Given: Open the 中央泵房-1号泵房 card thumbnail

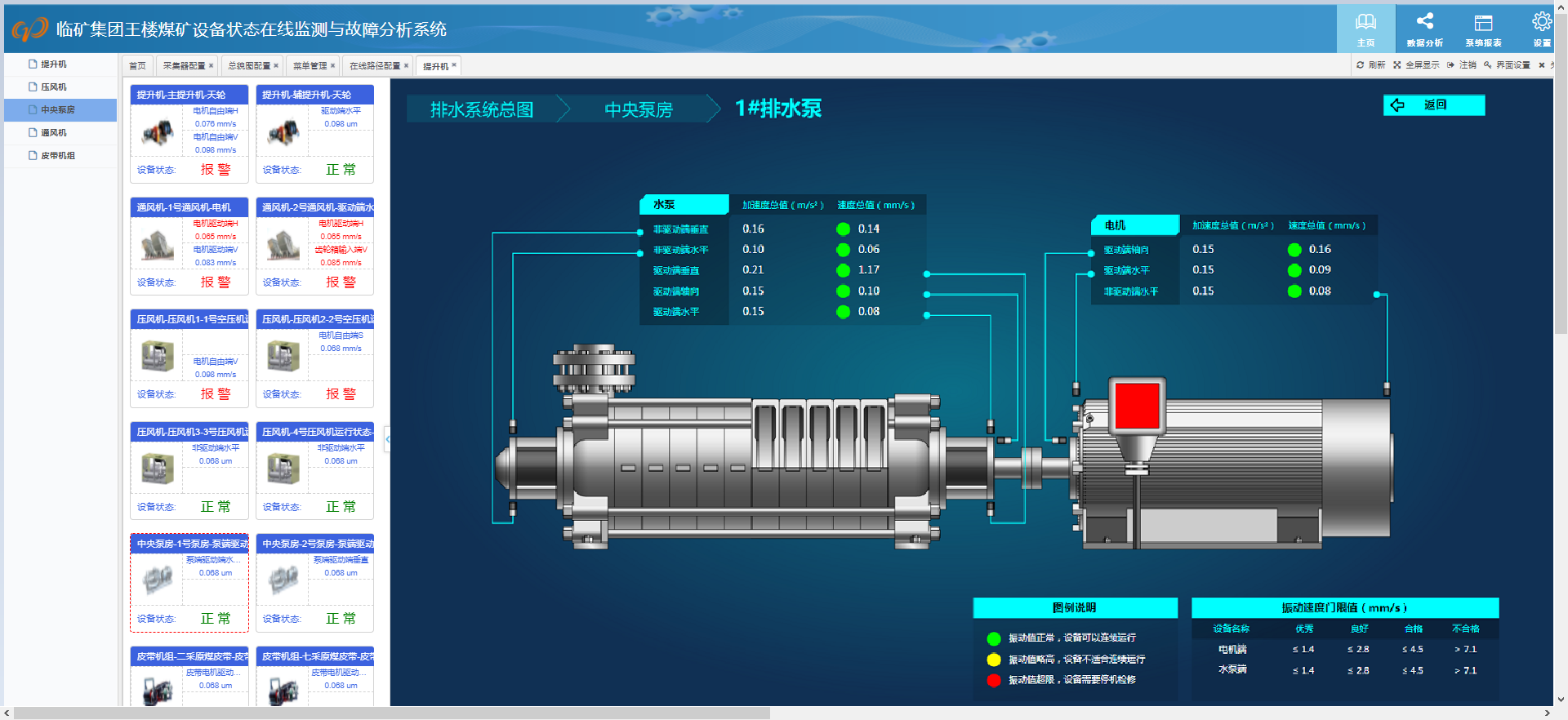Looking at the screenshot, I should coord(158,580).
